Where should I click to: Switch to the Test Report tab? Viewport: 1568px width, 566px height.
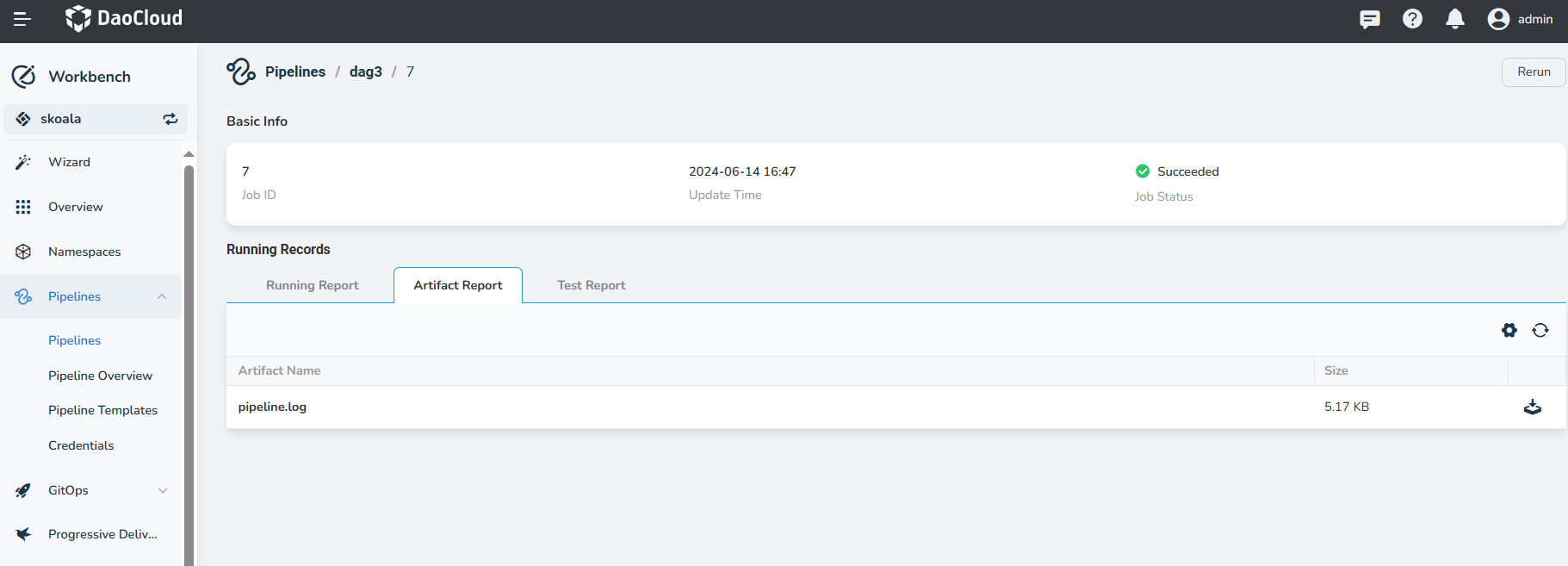coord(591,285)
